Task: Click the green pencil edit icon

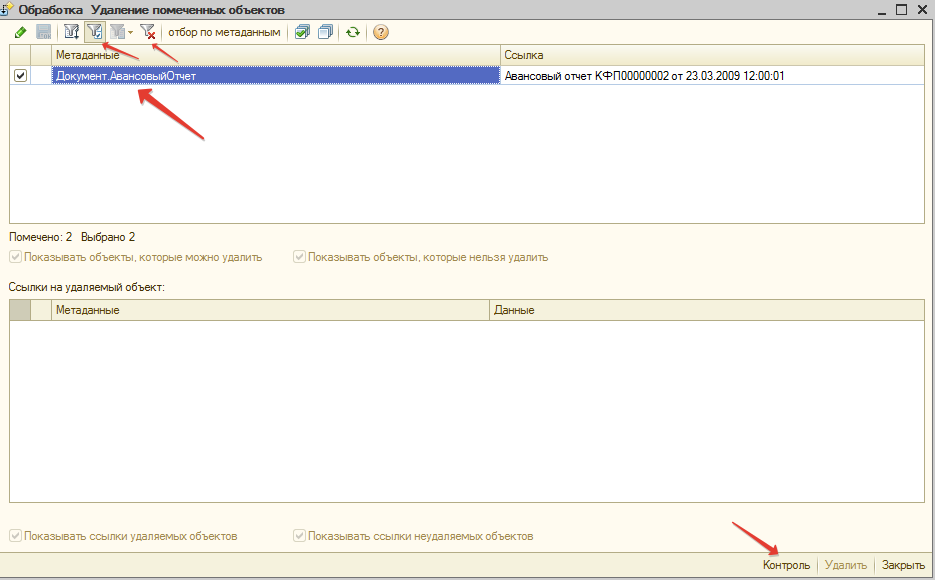Action: [20, 32]
